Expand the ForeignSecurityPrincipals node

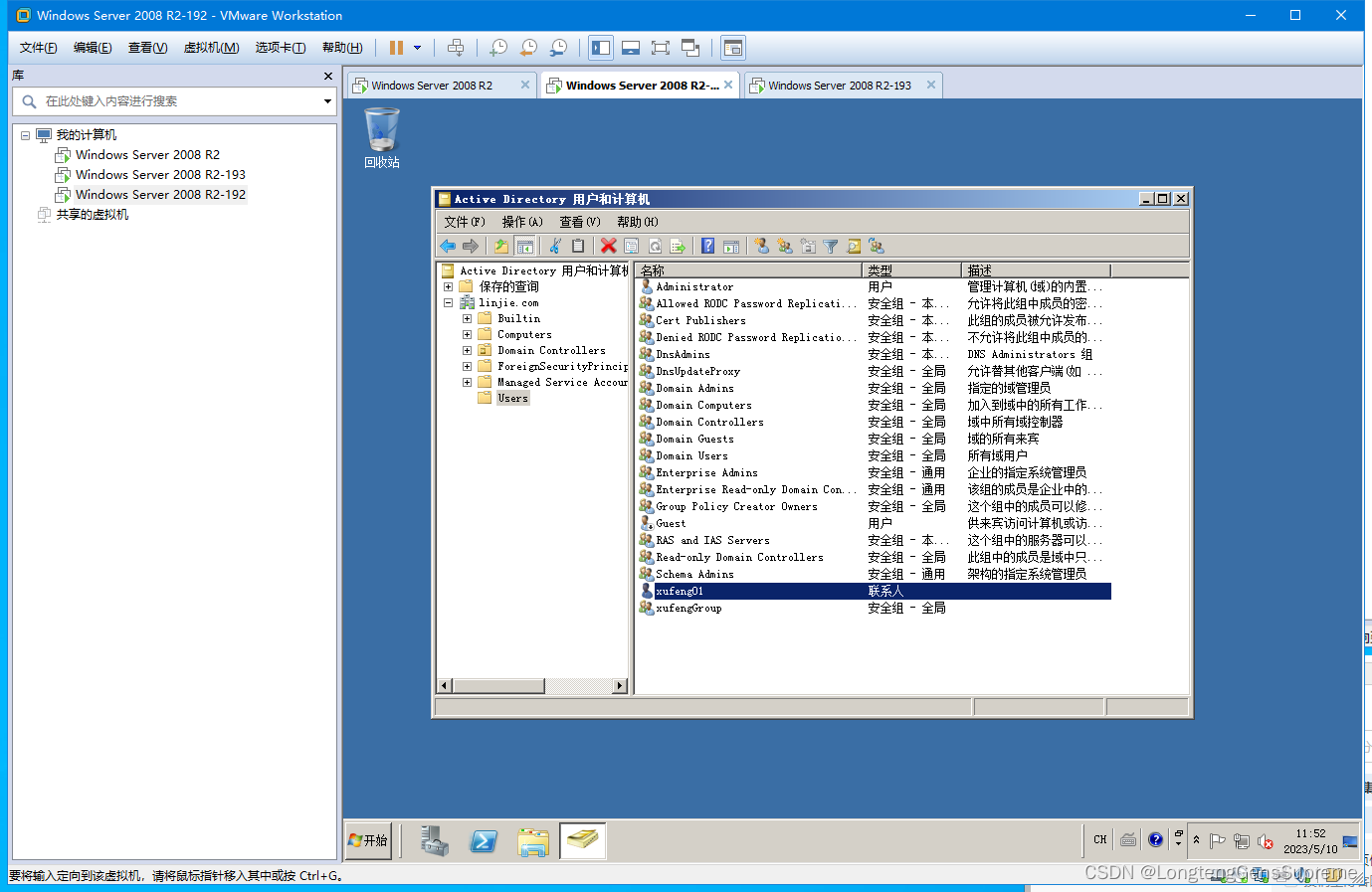click(x=467, y=367)
